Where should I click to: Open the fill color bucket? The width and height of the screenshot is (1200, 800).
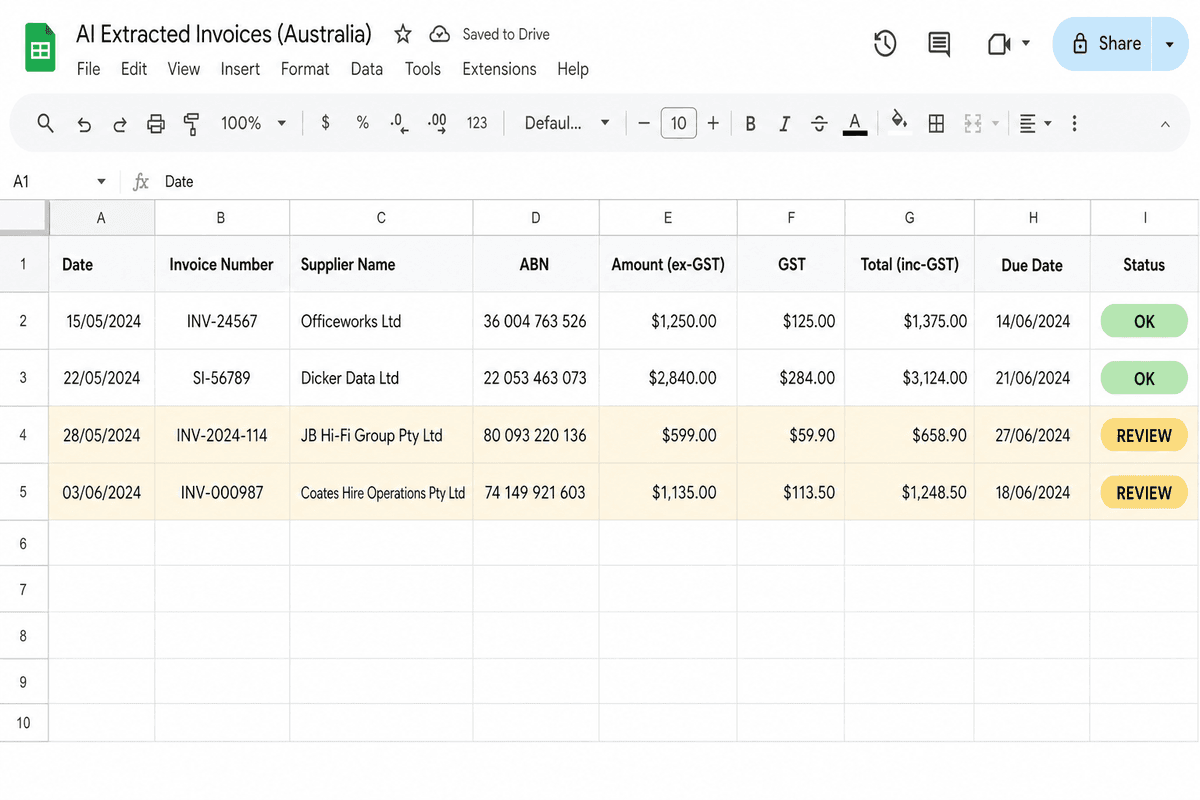899,122
